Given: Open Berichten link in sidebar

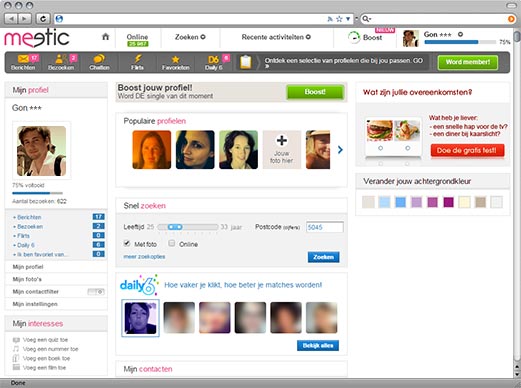Looking at the screenshot, I should [x=29, y=217].
